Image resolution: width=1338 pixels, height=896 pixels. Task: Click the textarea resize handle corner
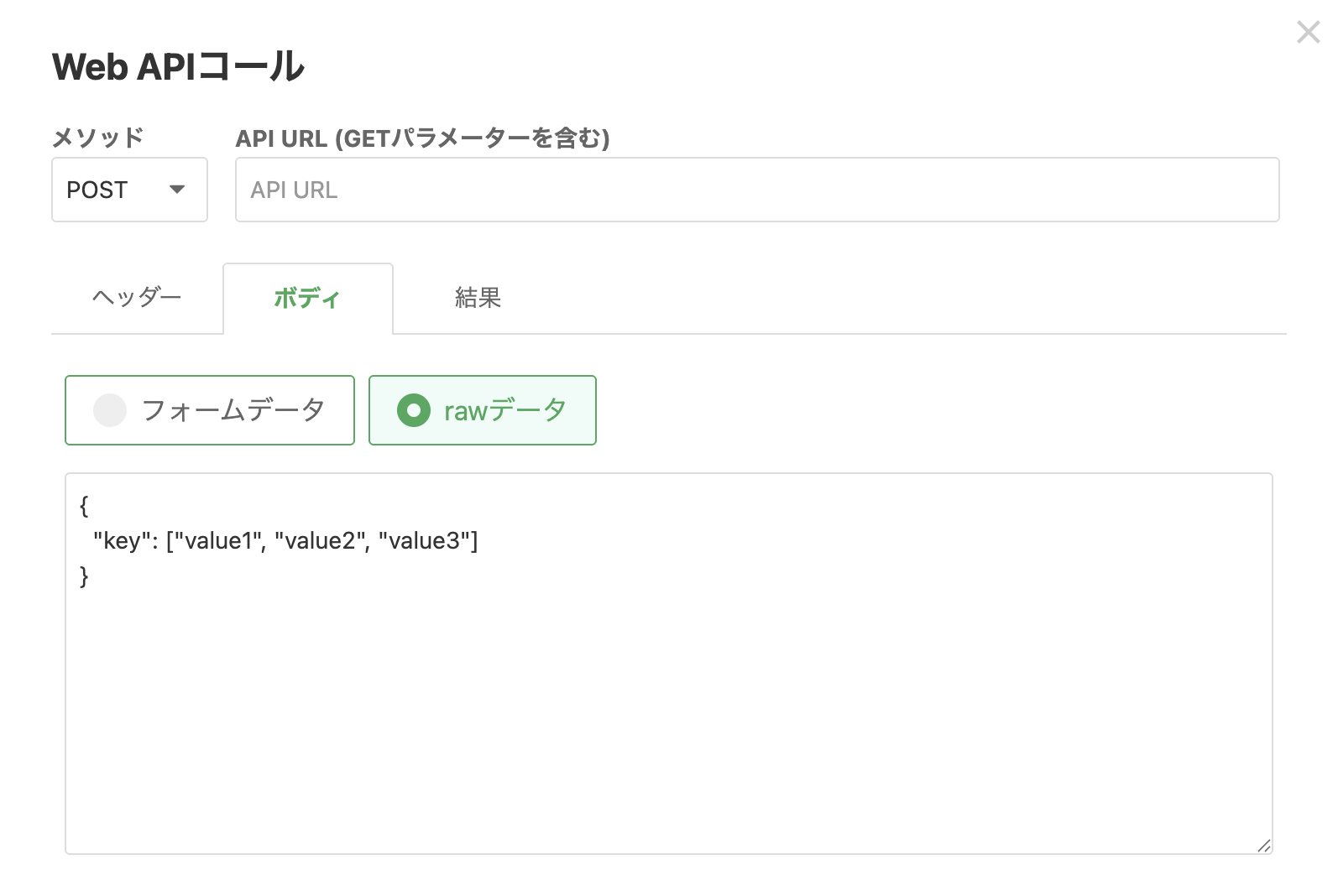[1263, 845]
